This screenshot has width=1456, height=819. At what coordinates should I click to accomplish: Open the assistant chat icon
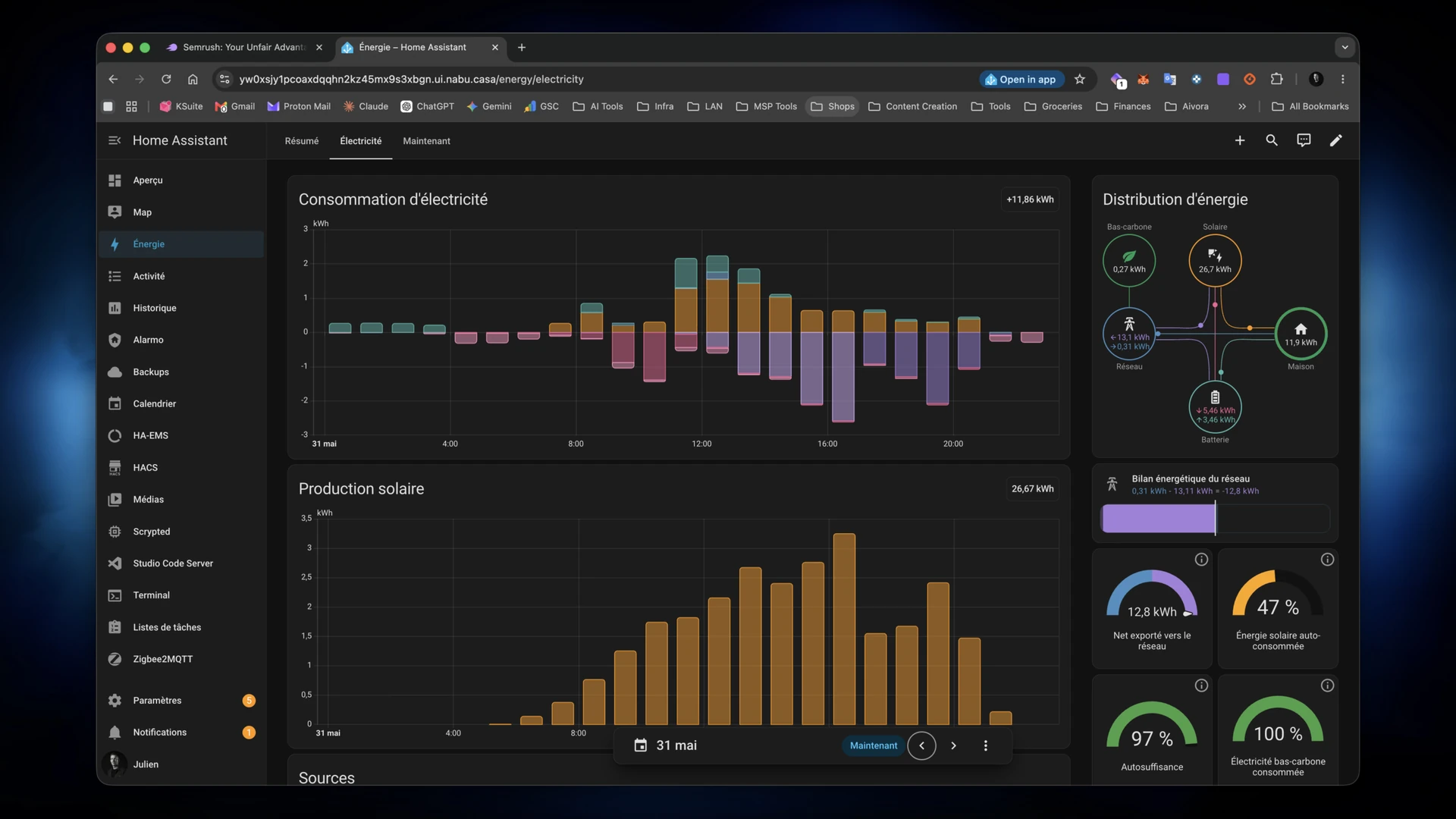[1304, 140]
